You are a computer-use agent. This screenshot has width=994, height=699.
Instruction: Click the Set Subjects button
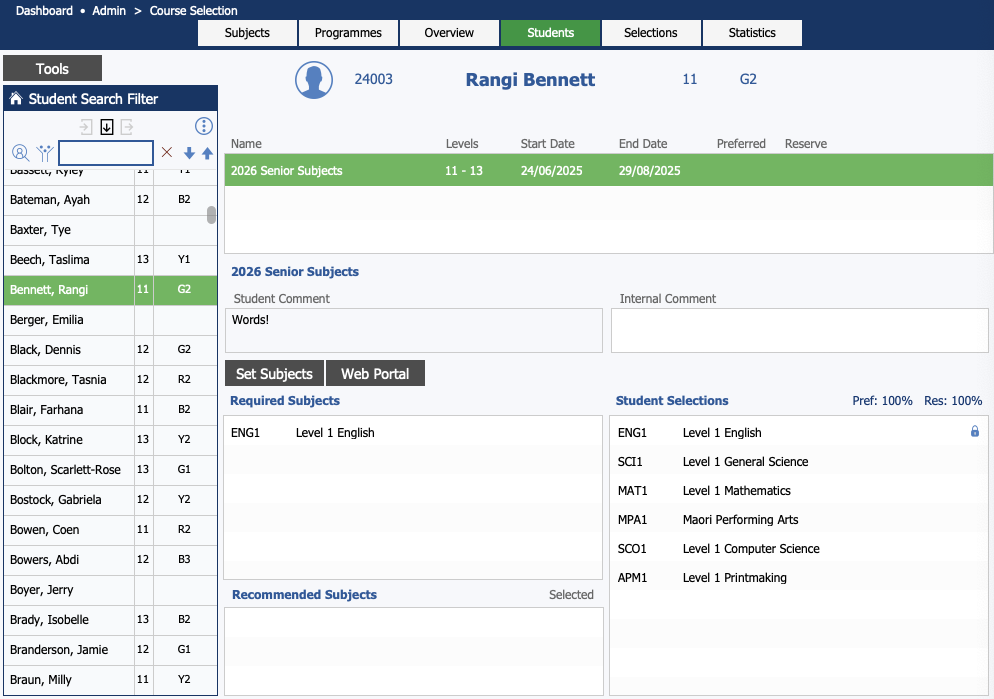pyautogui.click(x=274, y=374)
